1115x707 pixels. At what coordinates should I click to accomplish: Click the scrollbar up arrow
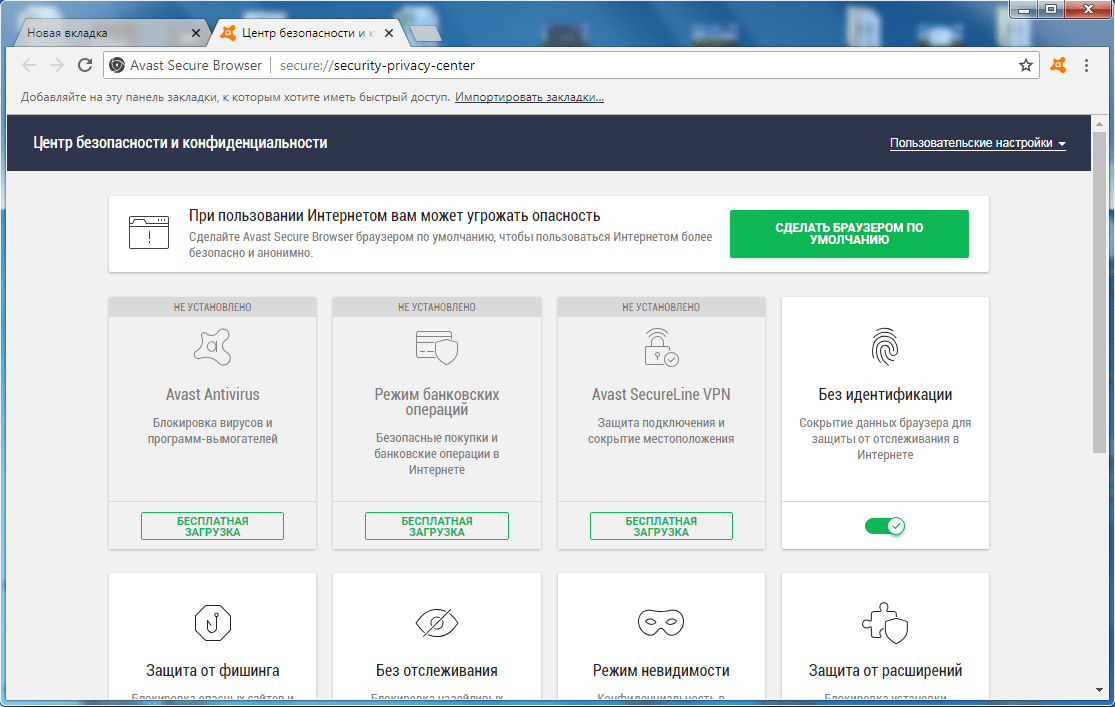(x=1100, y=123)
